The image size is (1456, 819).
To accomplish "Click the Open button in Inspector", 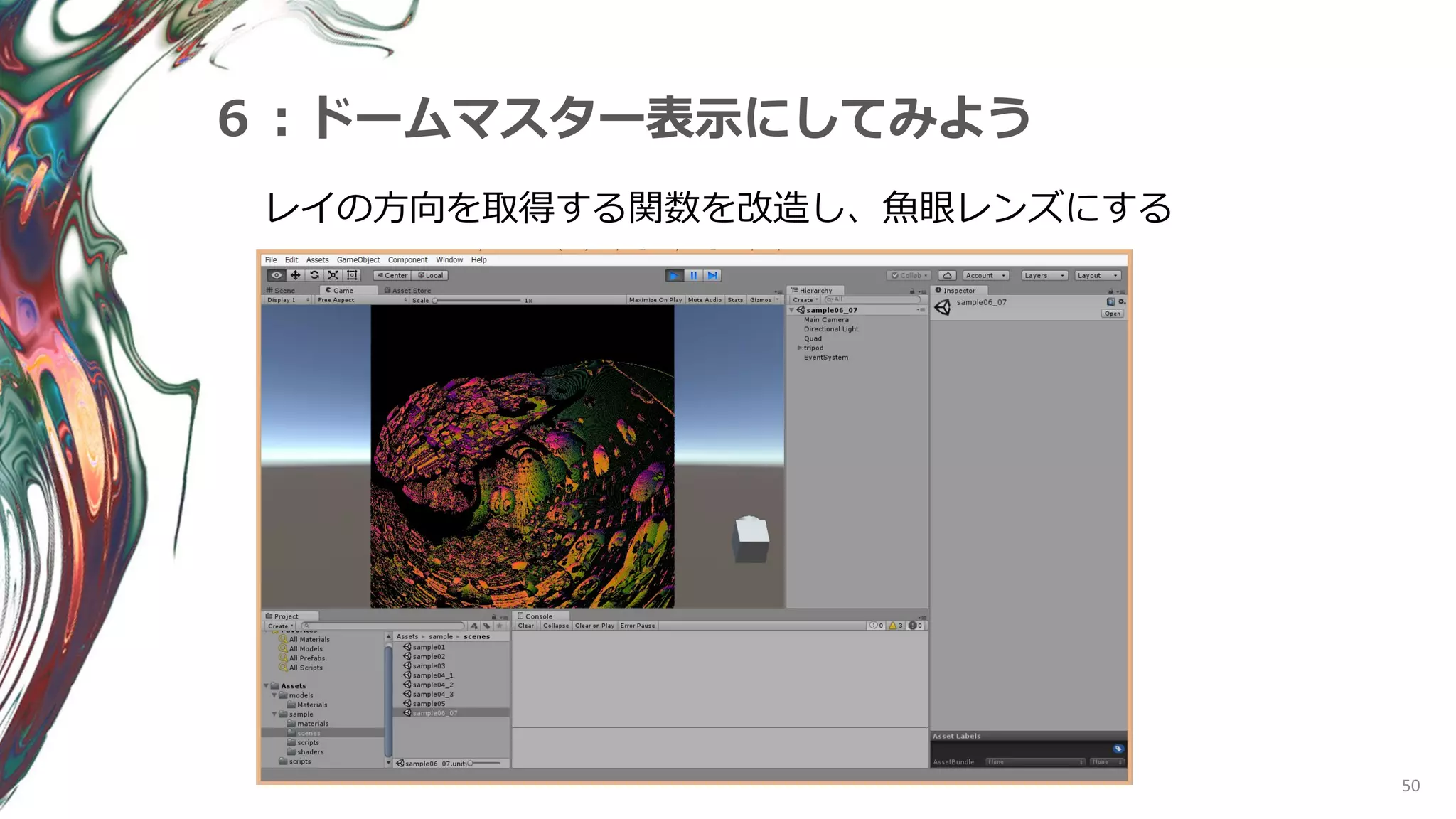I will pyautogui.click(x=1113, y=314).
